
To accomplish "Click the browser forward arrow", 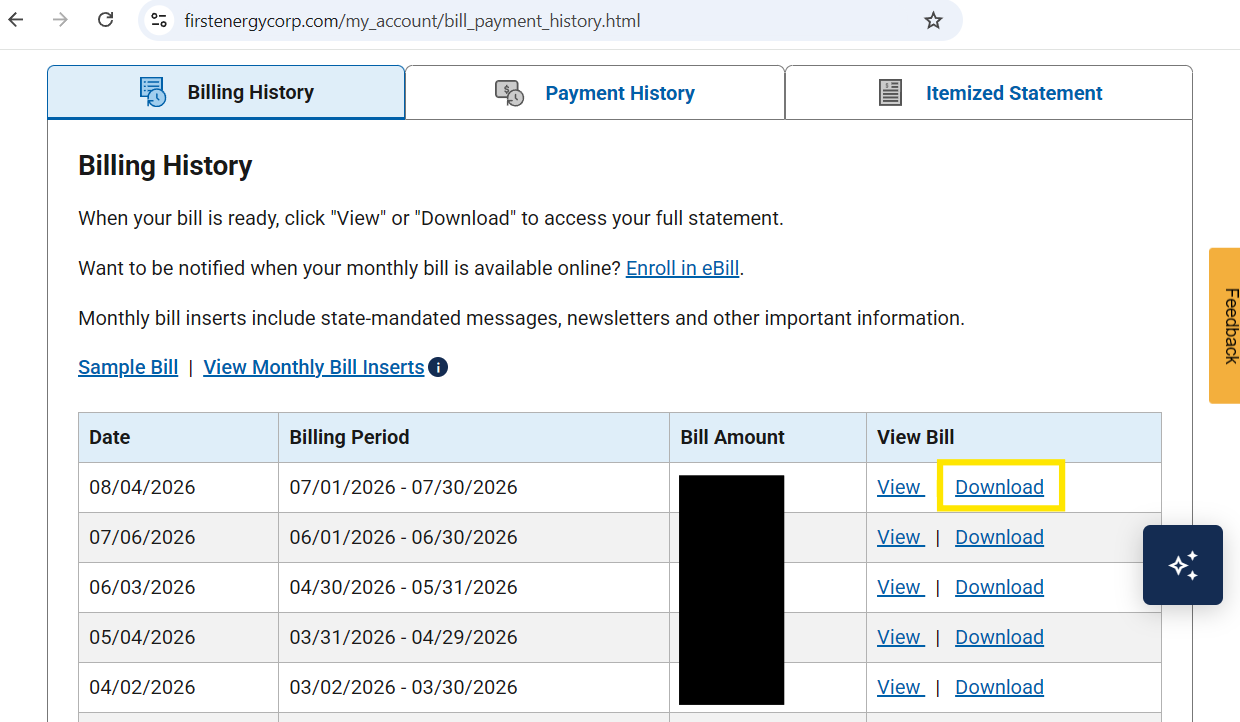I will point(60,20).
